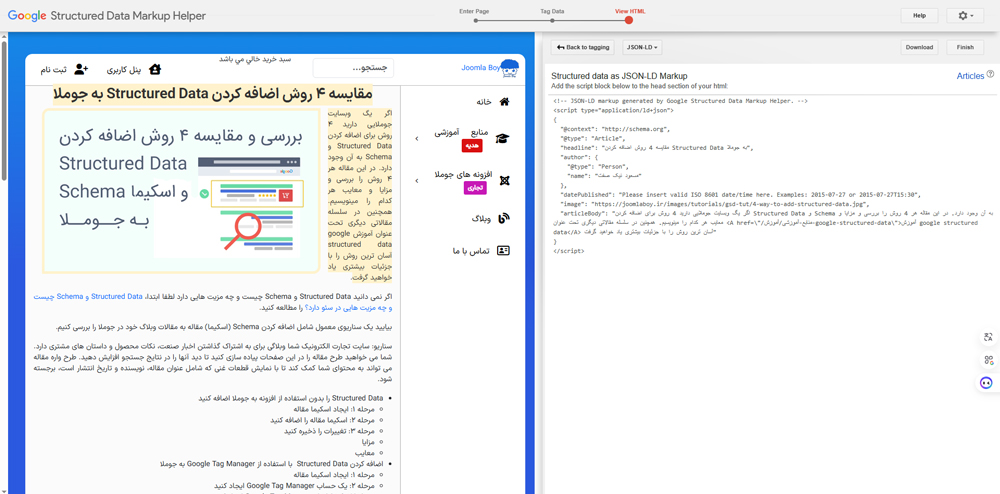
Task: Go back to tagging
Action: point(582,47)
